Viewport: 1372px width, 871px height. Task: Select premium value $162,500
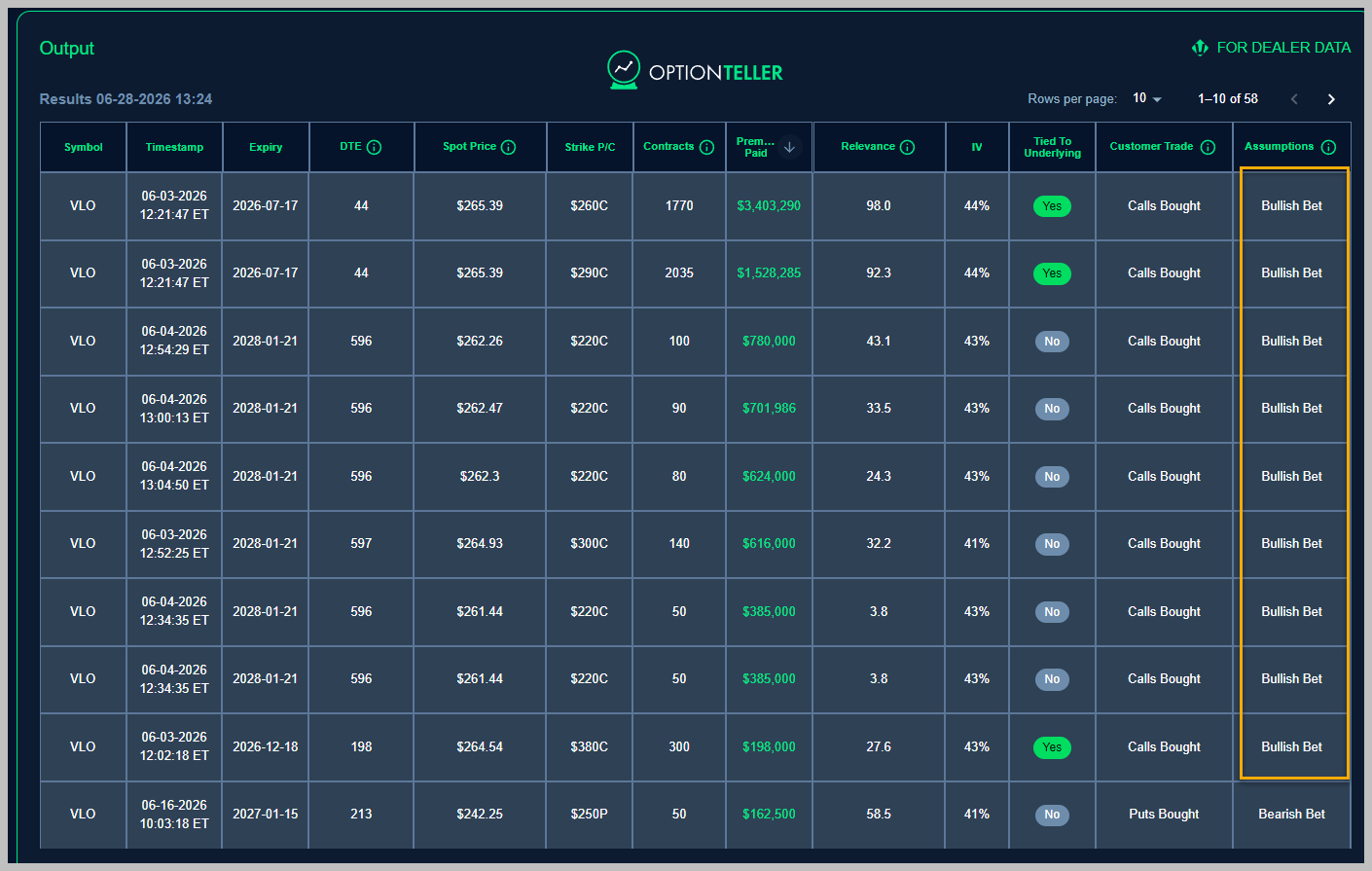point(769,814)
